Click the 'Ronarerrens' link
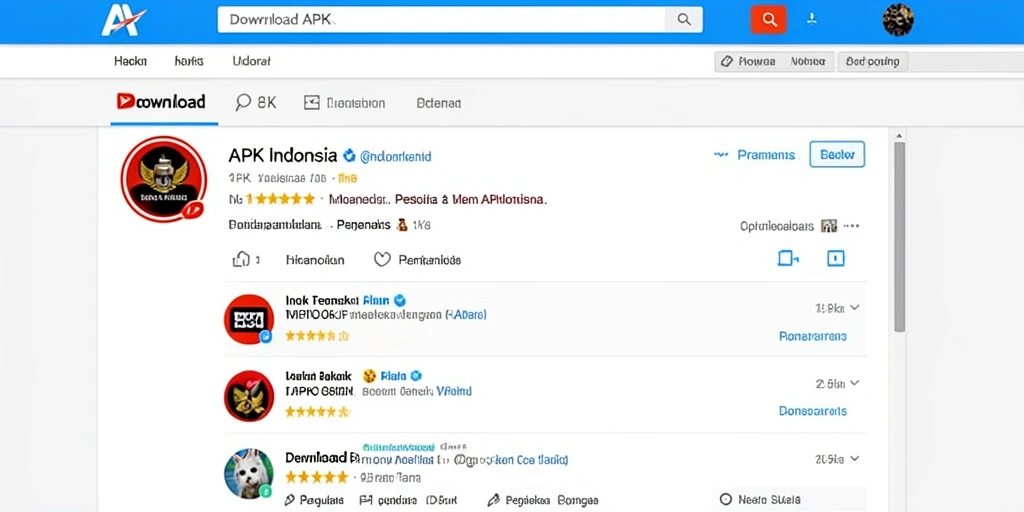This screenshot has width=1024, height=512. (x=813, y=336)
